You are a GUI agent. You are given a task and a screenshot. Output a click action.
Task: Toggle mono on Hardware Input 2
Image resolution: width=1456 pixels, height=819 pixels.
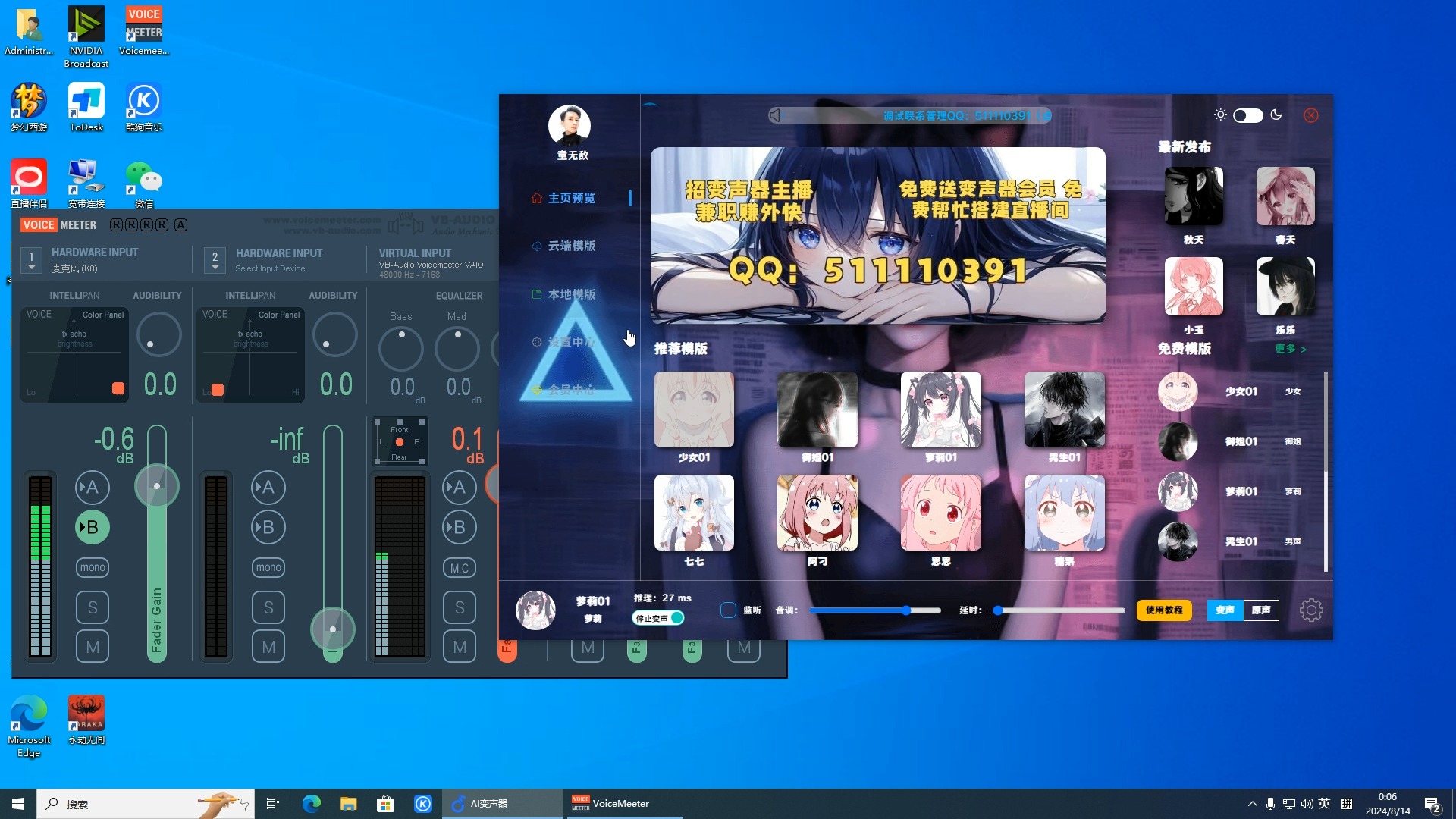(x=268, y=567)
